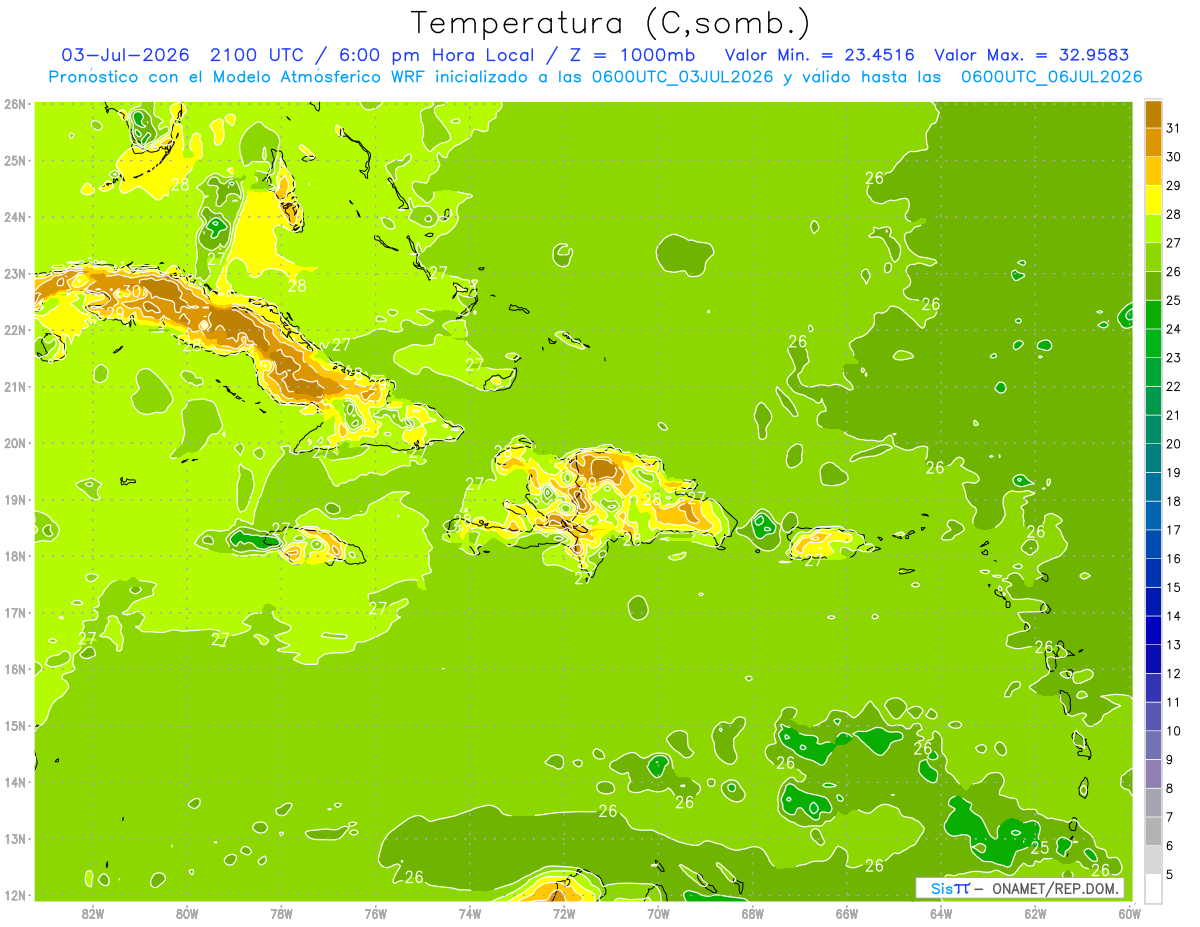Click the "78W" longitude axis label
Image resolution: width=1200 pixels, height=927 pixels.
click(x=281, y=914)
